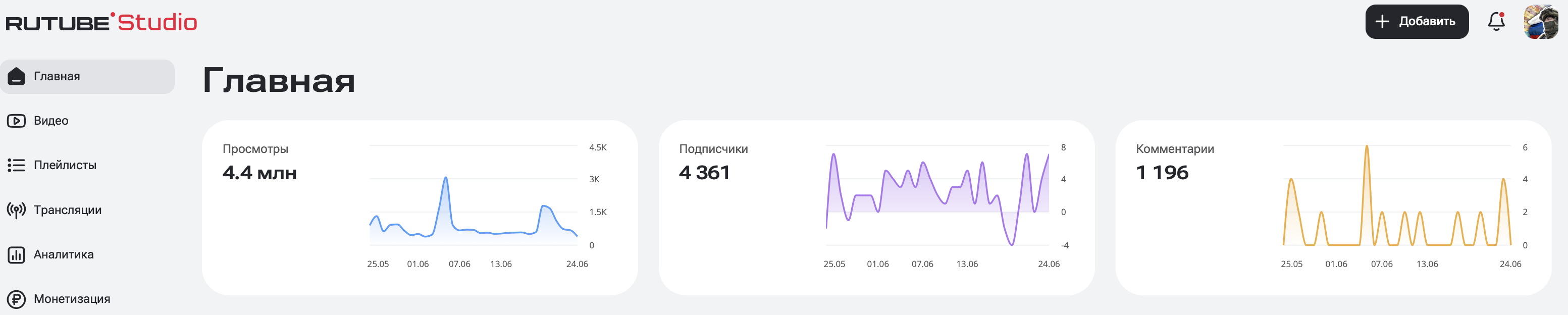The height and width of the screenshot is (315, 1568).
Task: Click the ruble monetization icon
Action: point(17,299)
